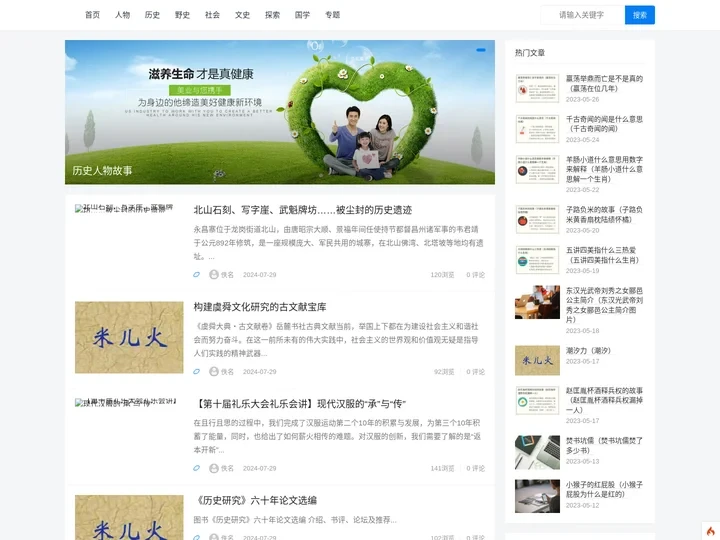The image size is (720, 540).
Task: Click author avatar icon under 北山石刻 article
Action: tap(214, 275)
